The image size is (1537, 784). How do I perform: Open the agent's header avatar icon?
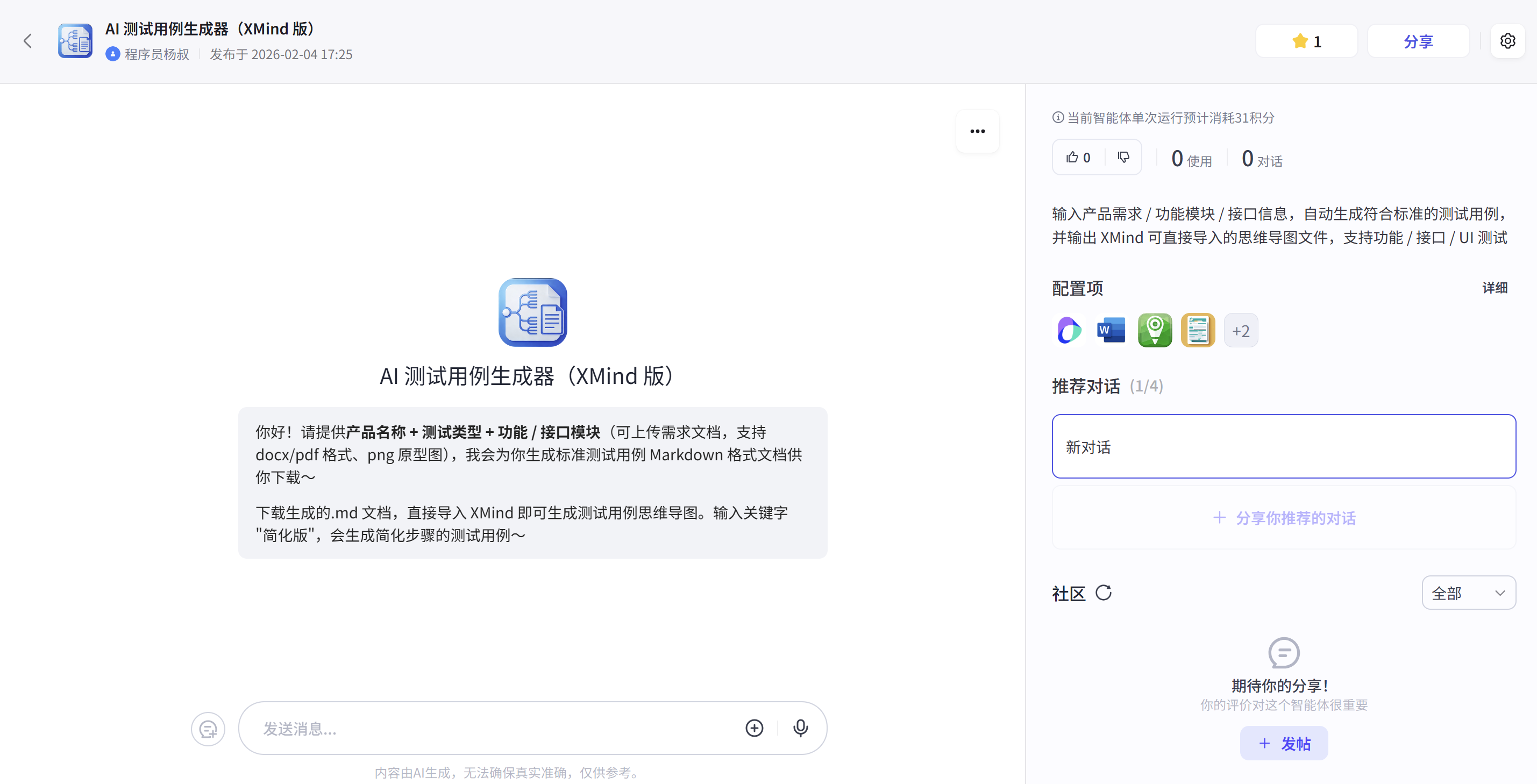pyautogui.click(x=75, y=40)
